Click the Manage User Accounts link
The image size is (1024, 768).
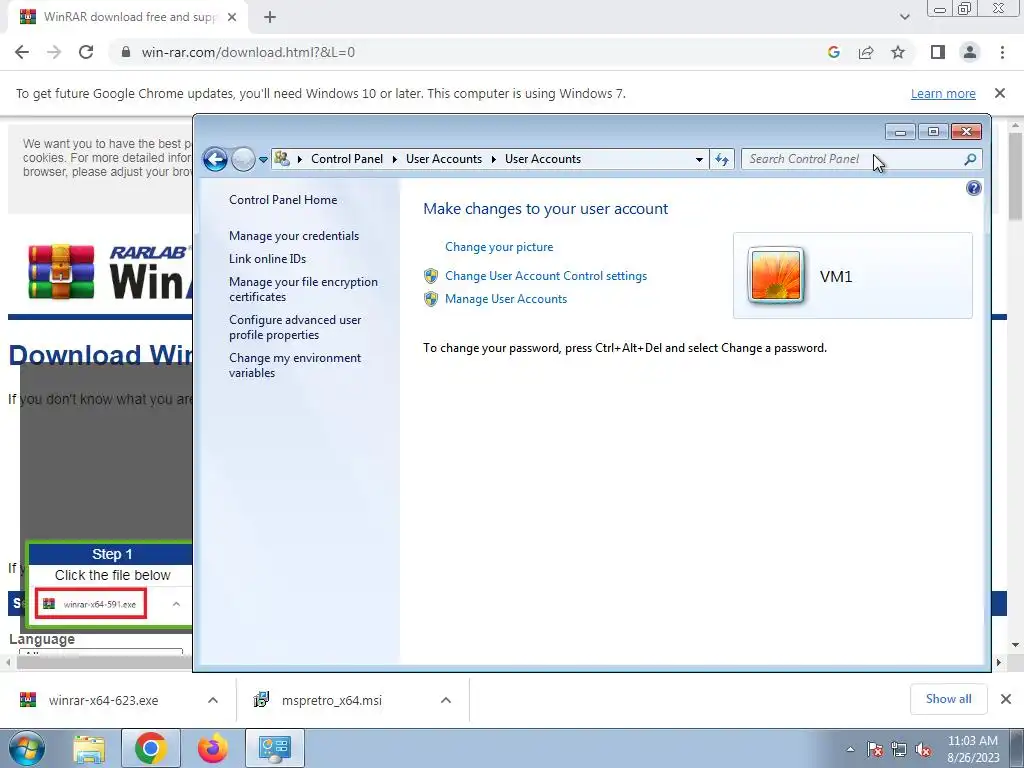pyautogui.click(x=505, y=298)
